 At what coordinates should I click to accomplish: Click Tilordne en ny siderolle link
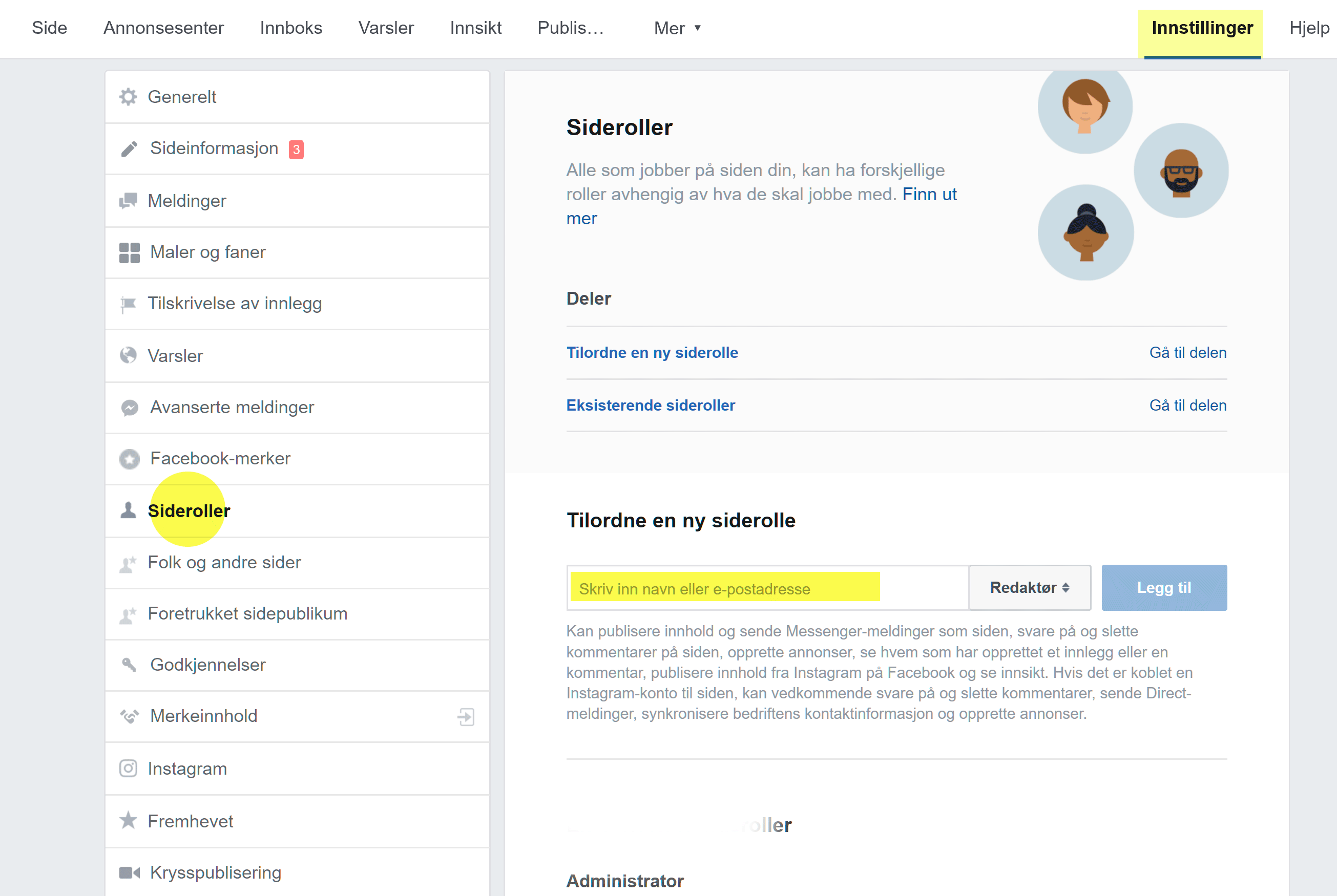(652, 353)
